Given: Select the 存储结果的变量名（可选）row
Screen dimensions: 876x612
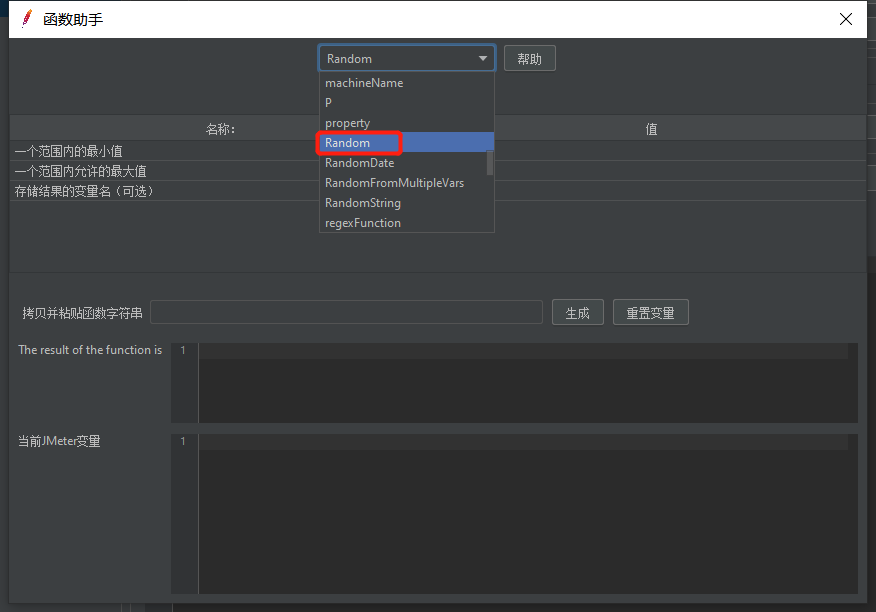Looking at the screenshot, I should tap(438, 191).
